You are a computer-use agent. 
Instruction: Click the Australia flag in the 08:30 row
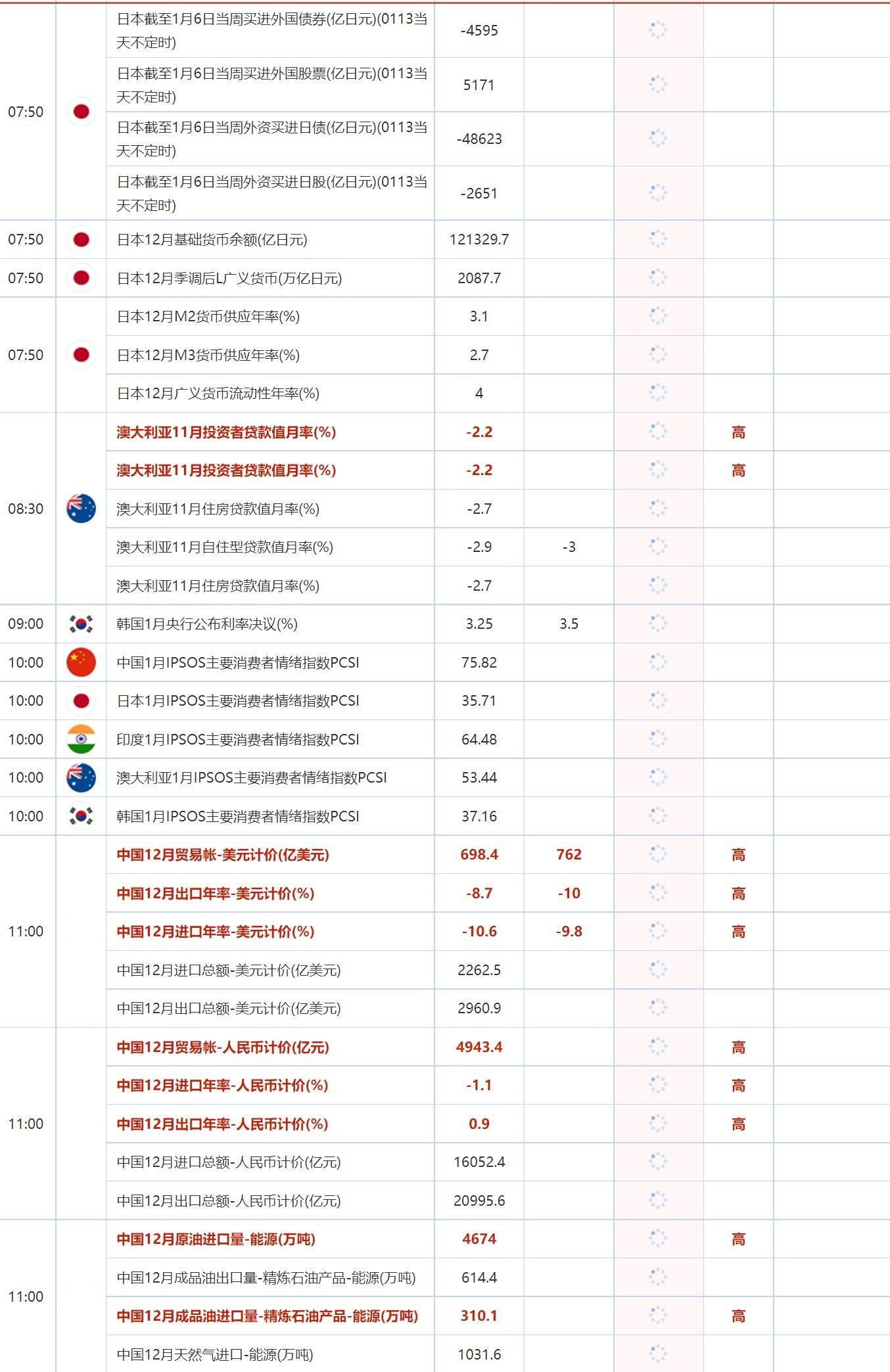81,509
